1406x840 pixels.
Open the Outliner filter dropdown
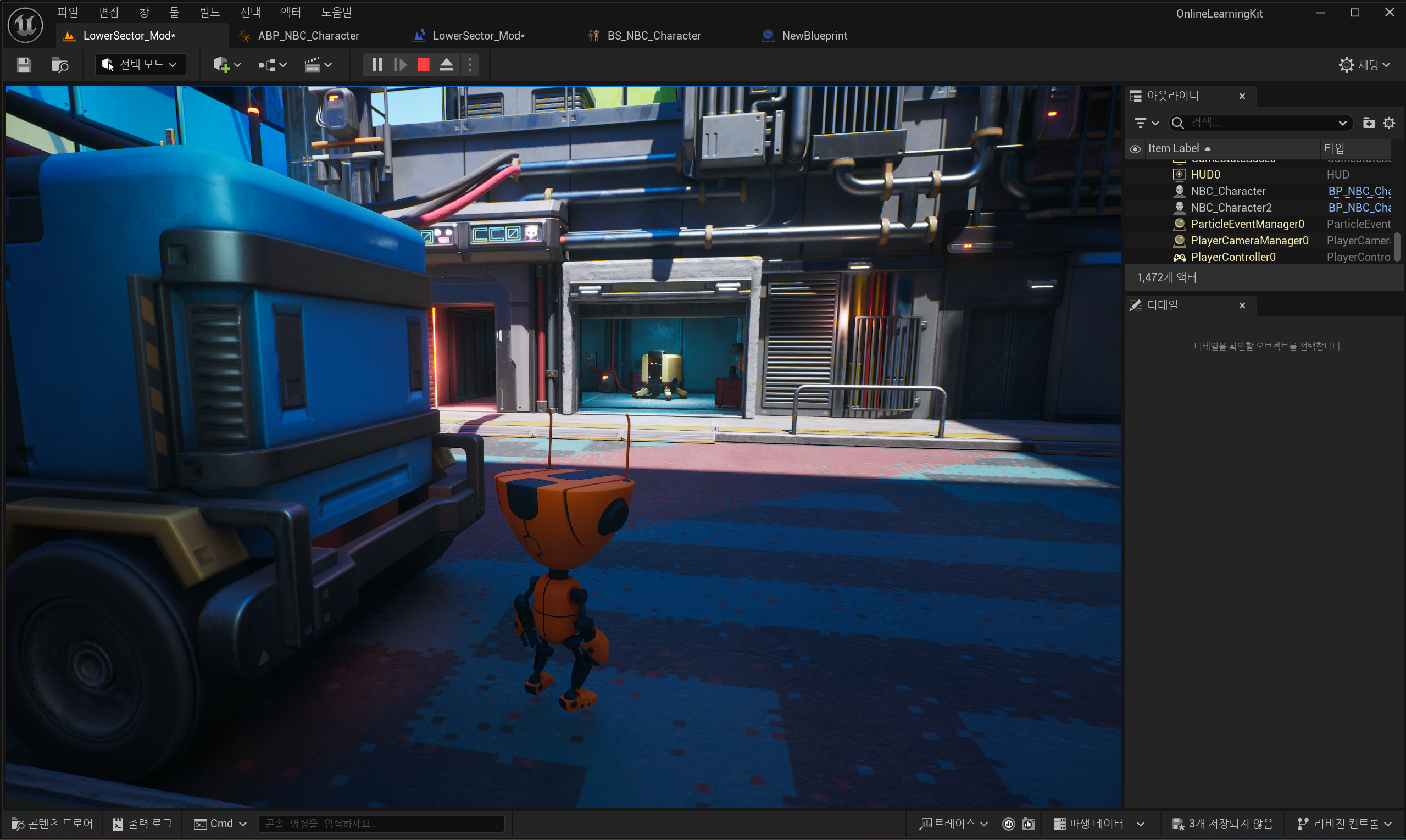click(x=1147, y=123)
